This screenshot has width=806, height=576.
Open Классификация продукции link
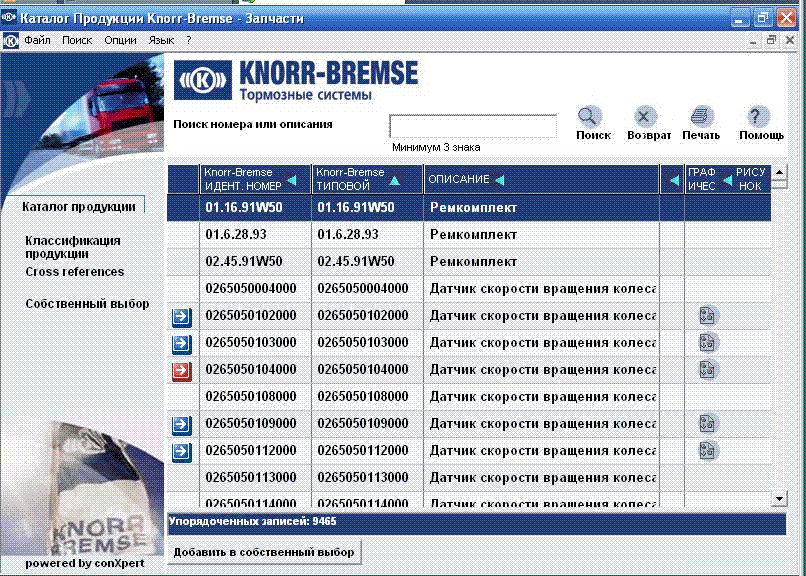73,246
